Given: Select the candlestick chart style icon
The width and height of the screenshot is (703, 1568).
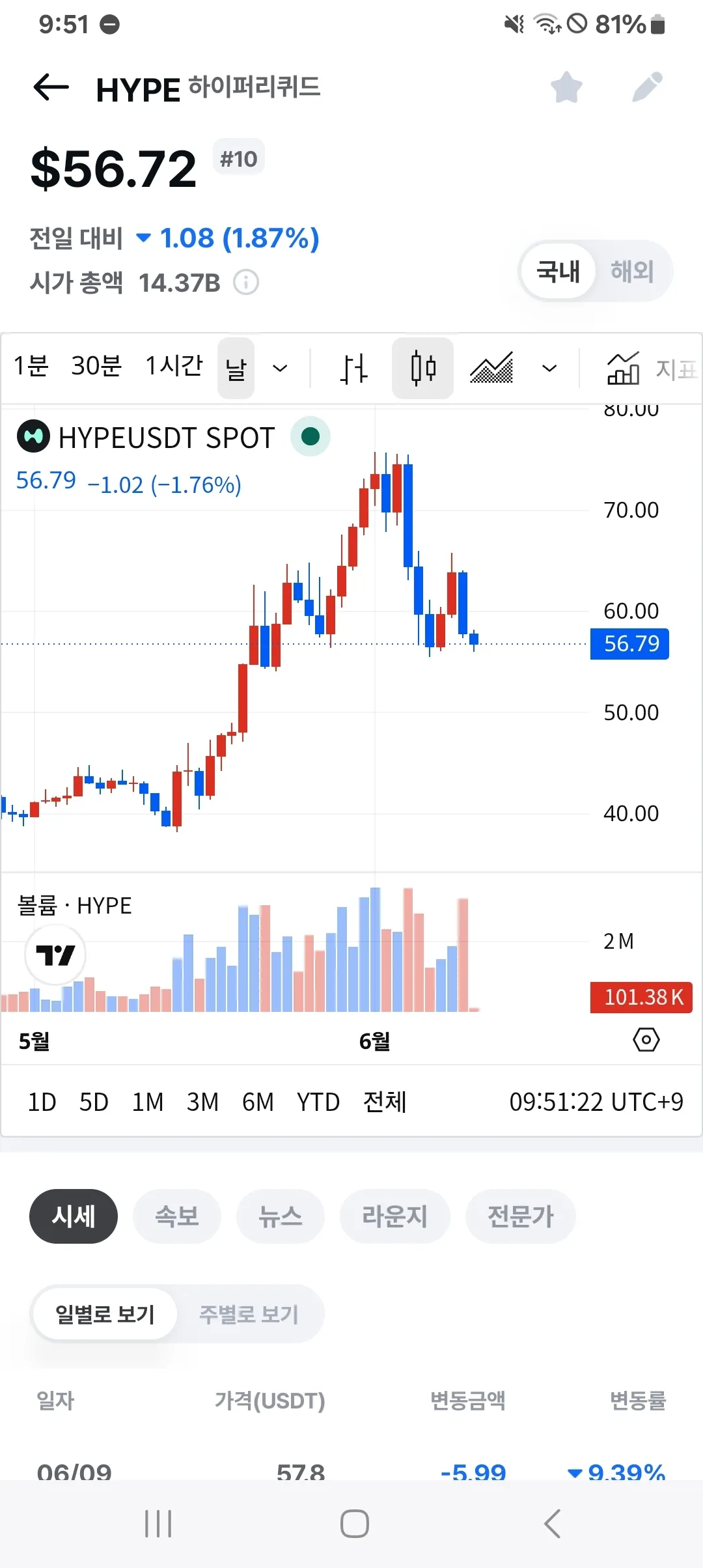Looking at the screenshot, I should coord(423,369).
